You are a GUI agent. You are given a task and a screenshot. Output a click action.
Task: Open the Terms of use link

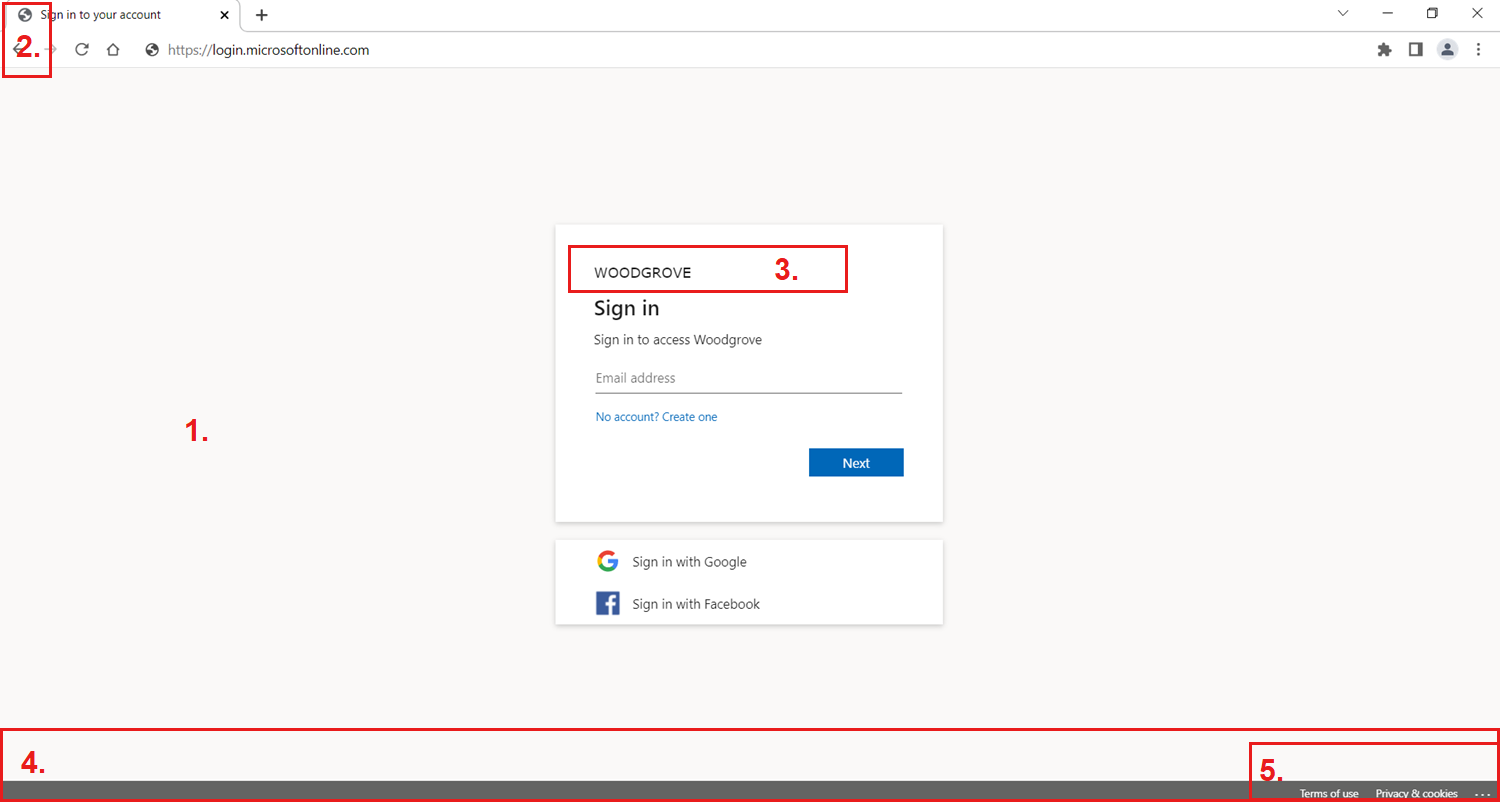click(1328, 793)
